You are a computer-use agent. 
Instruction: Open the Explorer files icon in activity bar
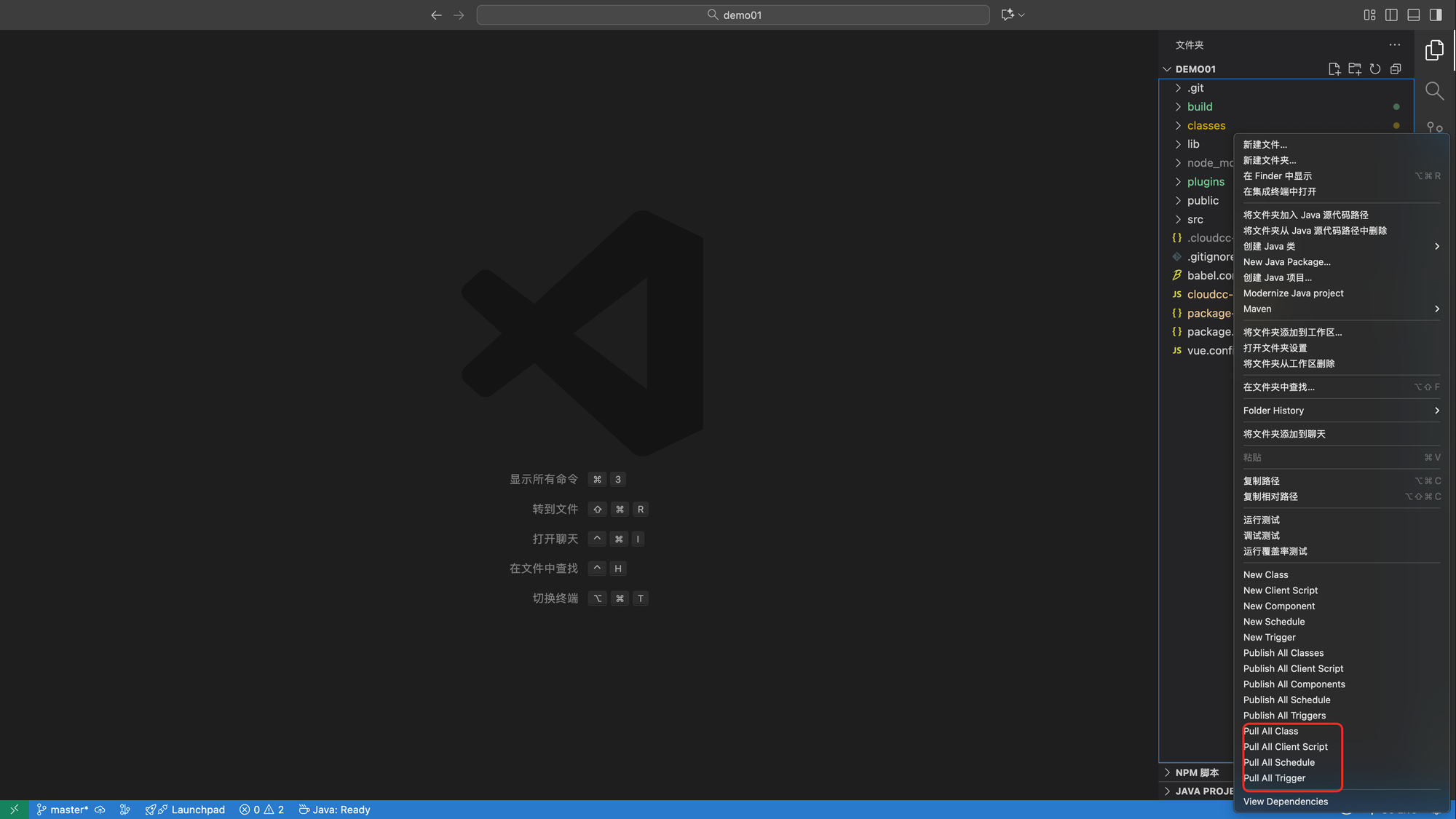(x=1434, y=50)
